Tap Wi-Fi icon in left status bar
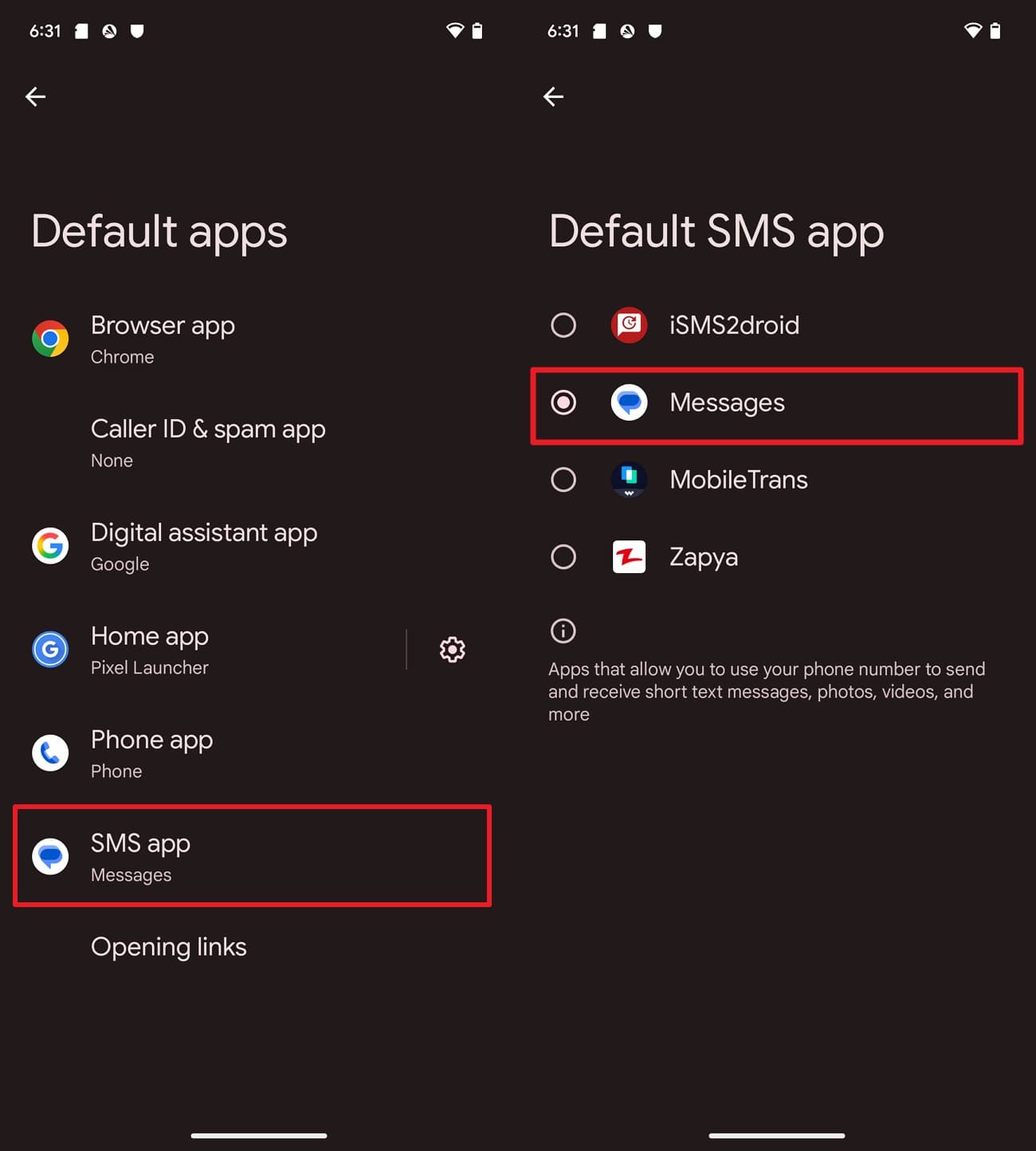This screenshot has height=1151, width=1036. point(455,31)
